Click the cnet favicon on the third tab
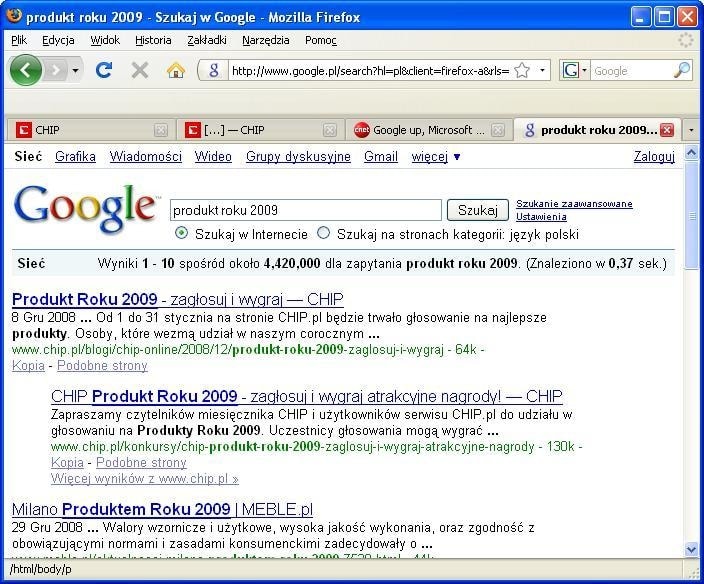Image resolution: width=704 pixels, height=584 pixels. pyautogui.click(x=361, y=130)
